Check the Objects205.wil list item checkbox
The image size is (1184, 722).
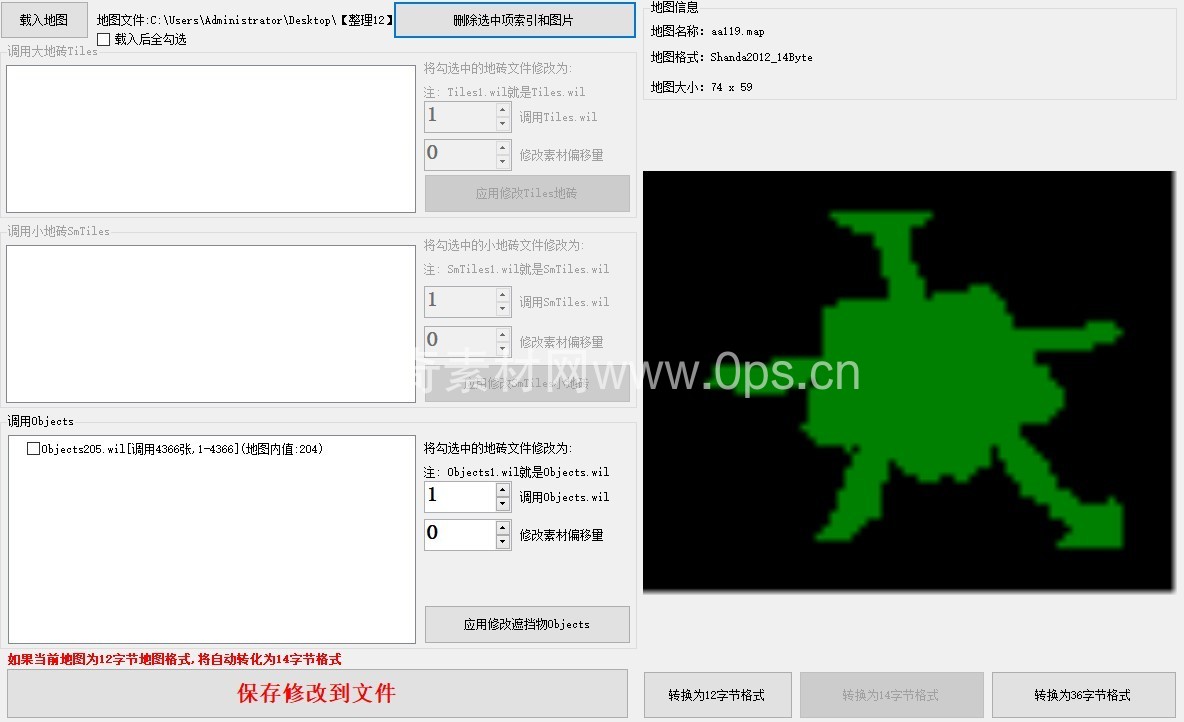[34, 450]
